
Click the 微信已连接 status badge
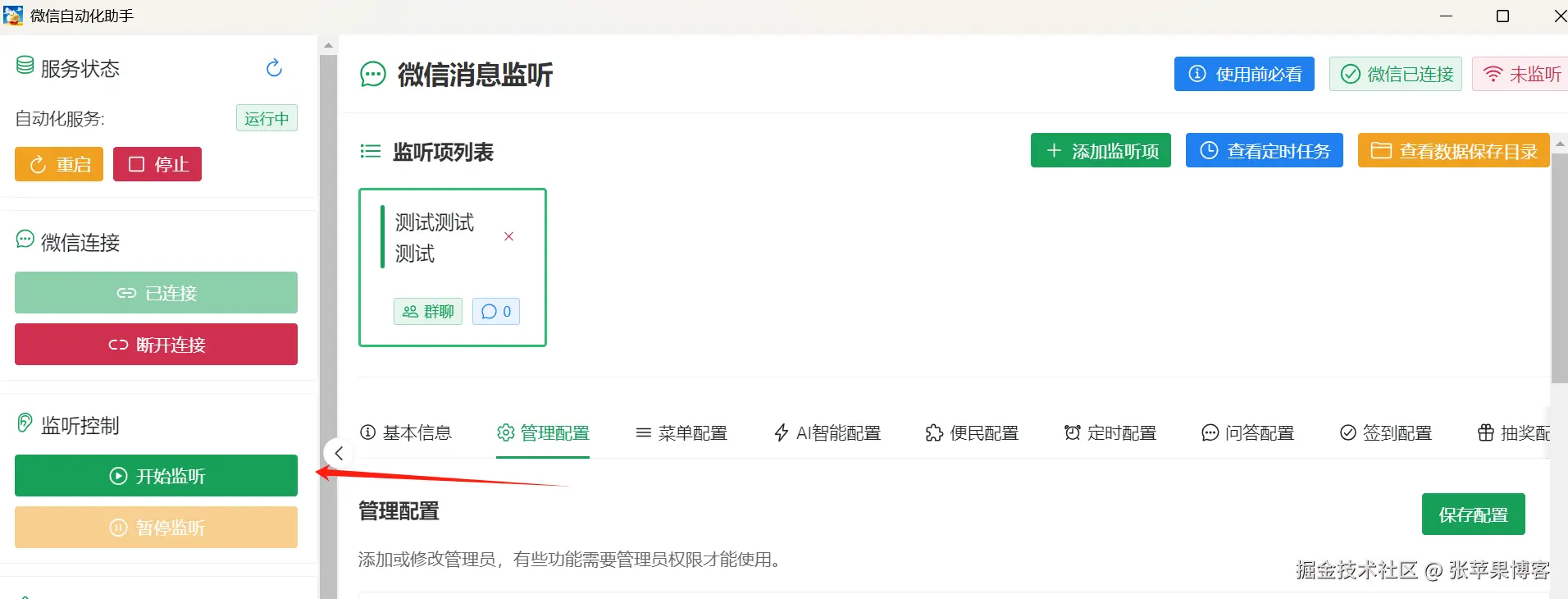1395,74
